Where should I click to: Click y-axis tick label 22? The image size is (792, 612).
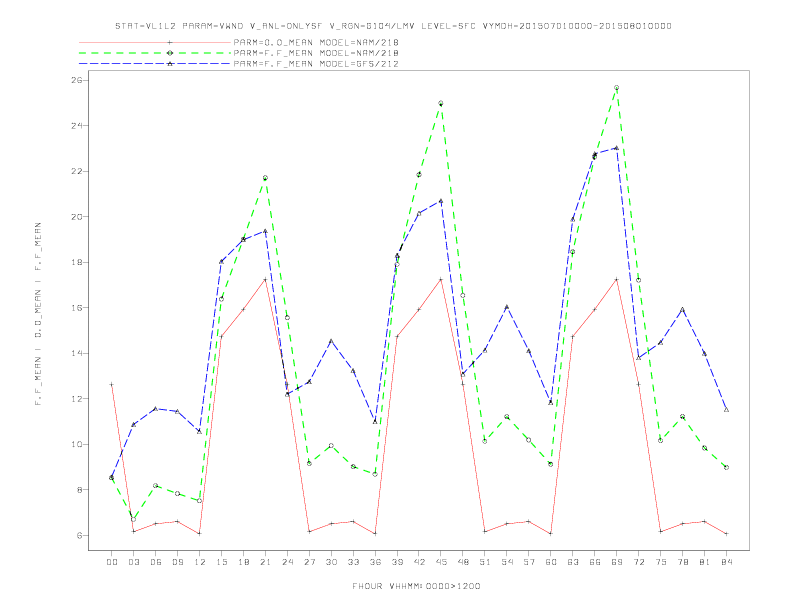click(x=77, y=171)
